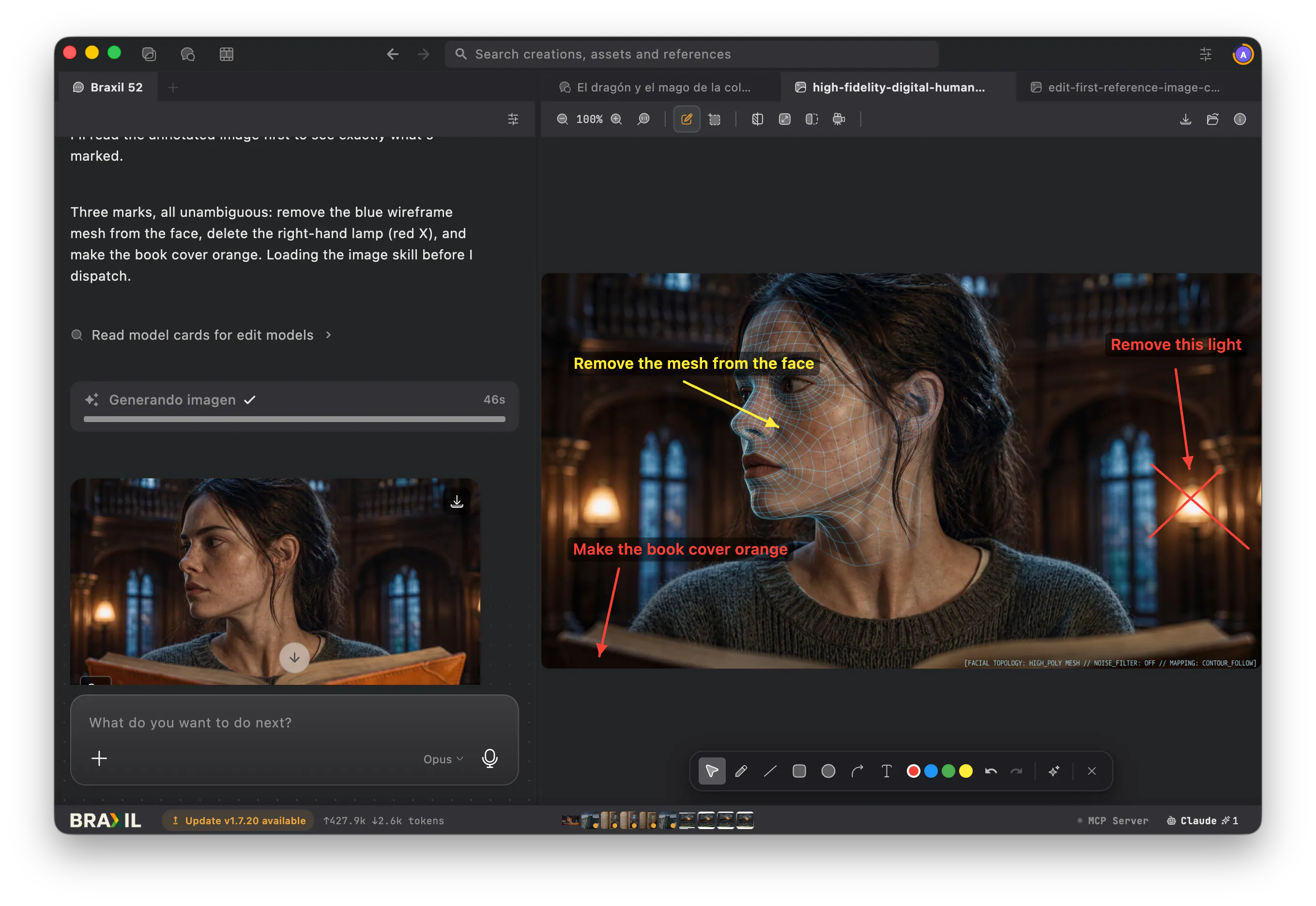Image resolution: width=1316 pixels, height=906 pixels.
Task: Open the first thumbnail in bottom filmstrip
Action: click(570, 820)
